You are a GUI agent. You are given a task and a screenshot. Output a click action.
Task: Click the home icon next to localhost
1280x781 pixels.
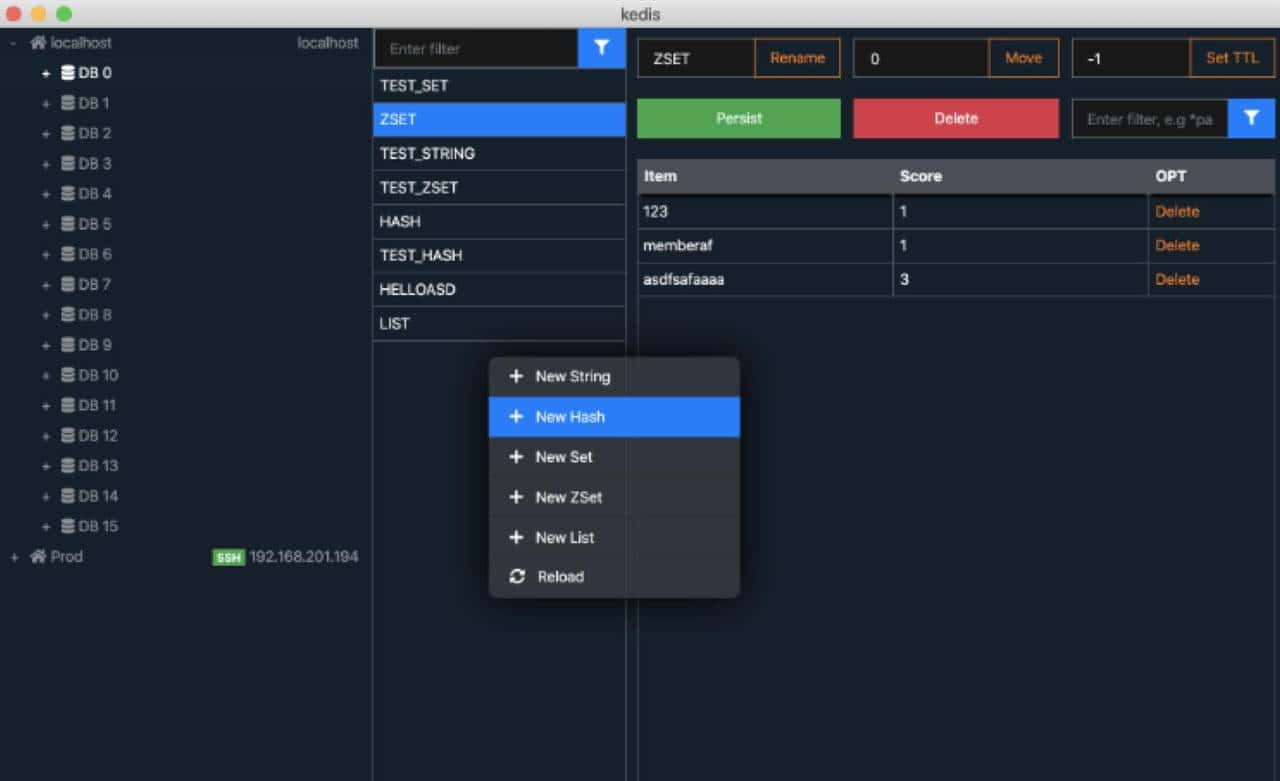38,43
